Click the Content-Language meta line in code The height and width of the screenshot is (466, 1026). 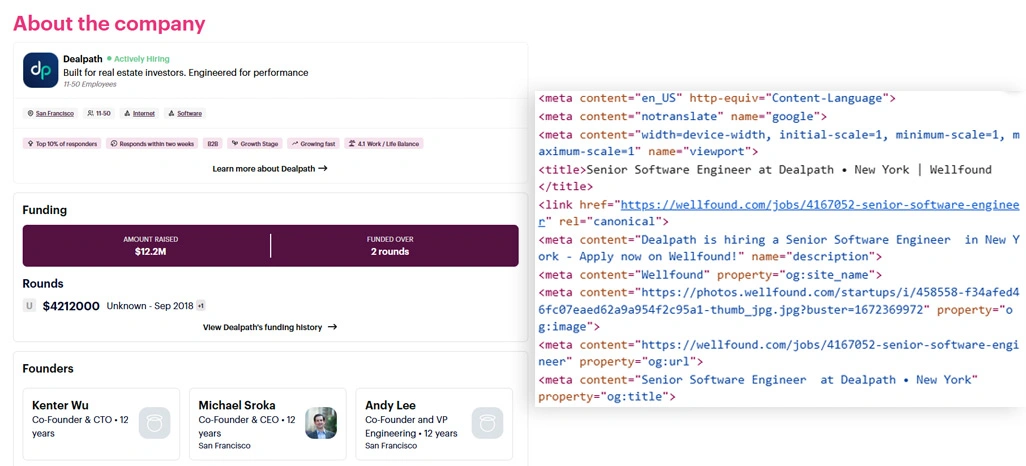pyautogui.click(x=716, y=99)
